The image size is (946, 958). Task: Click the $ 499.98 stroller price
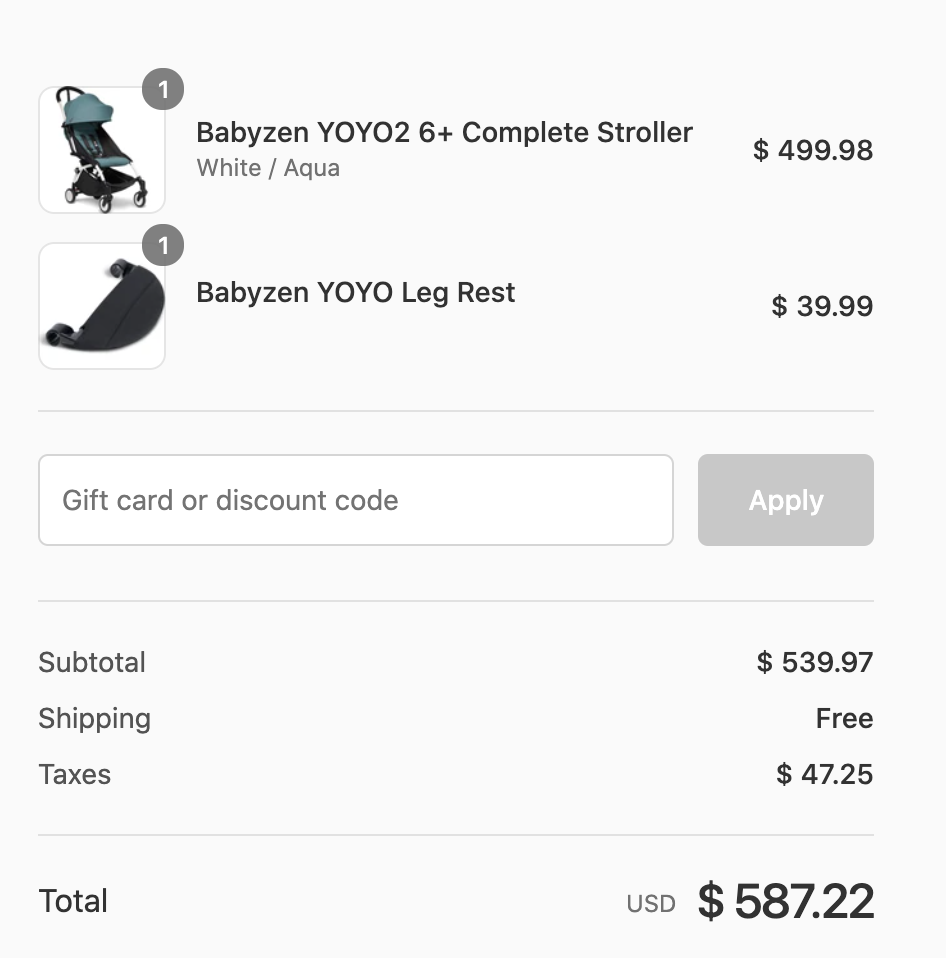tap(813, 150)
